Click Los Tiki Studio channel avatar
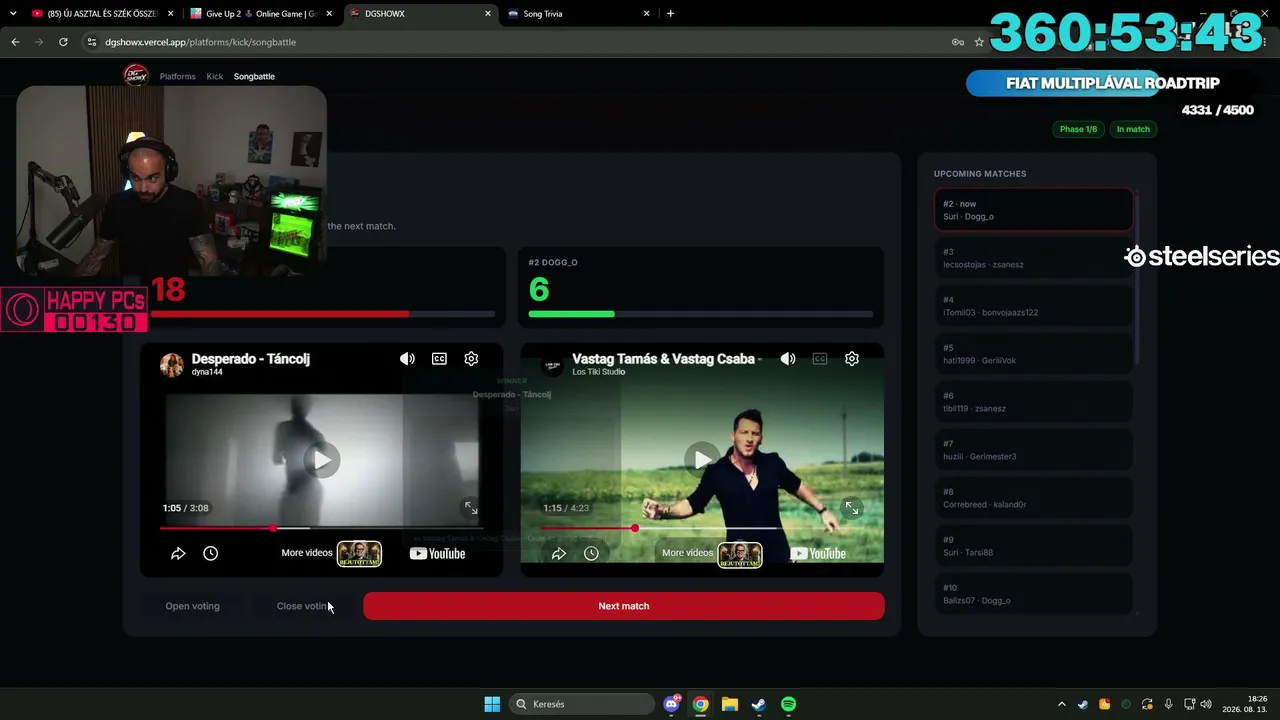This screenshot has height=720, width=1280. coord(552,365)
